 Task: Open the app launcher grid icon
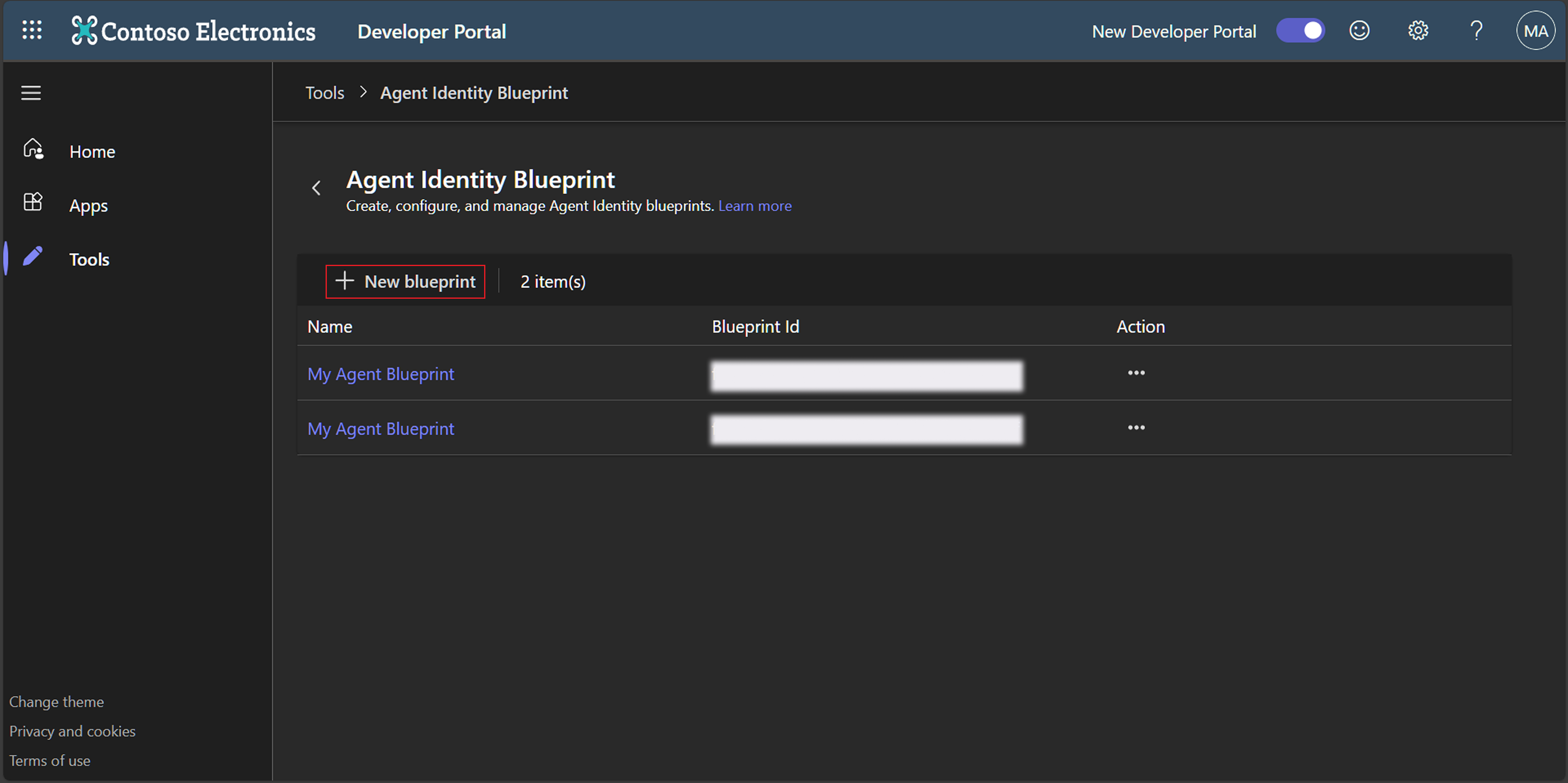[x=31, y=30]
